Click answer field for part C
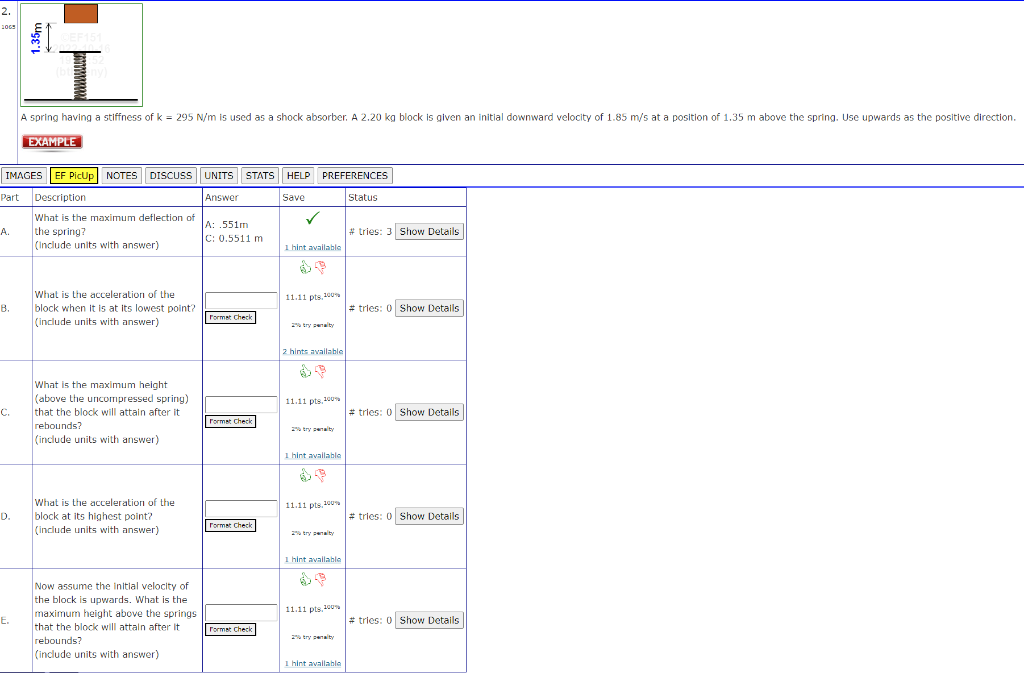 pyautogui.click(x=241, y=404)
